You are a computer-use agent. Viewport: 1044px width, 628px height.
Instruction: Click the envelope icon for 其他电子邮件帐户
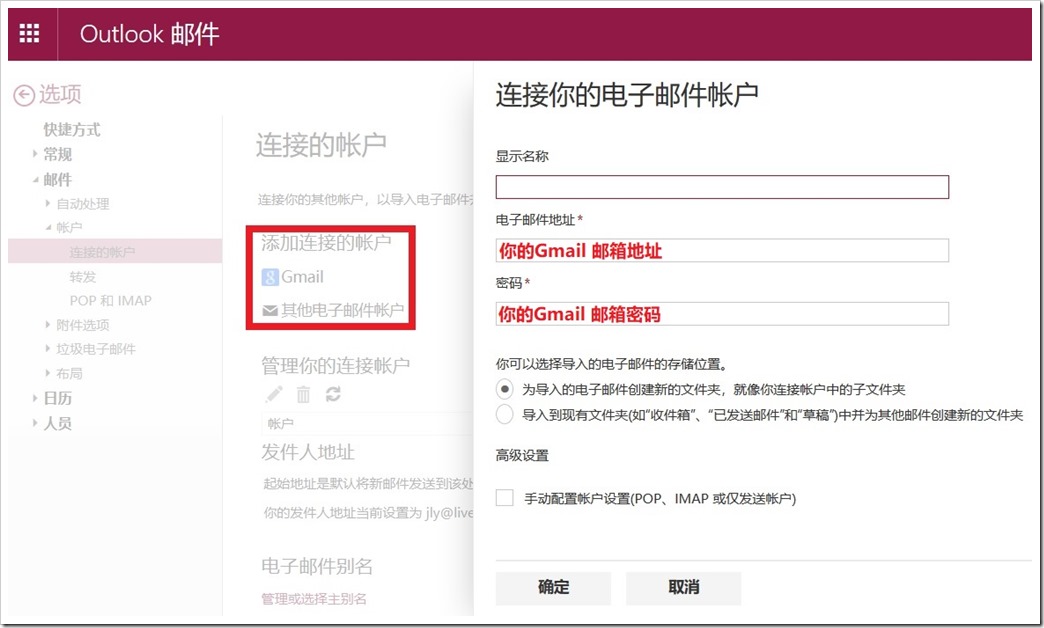(x=270, y=310)
